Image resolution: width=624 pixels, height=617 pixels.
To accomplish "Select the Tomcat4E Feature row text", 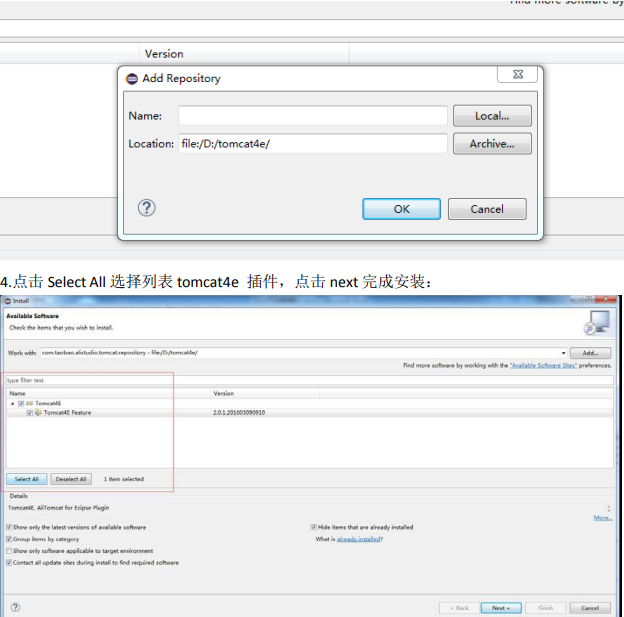I will (67, 413).
